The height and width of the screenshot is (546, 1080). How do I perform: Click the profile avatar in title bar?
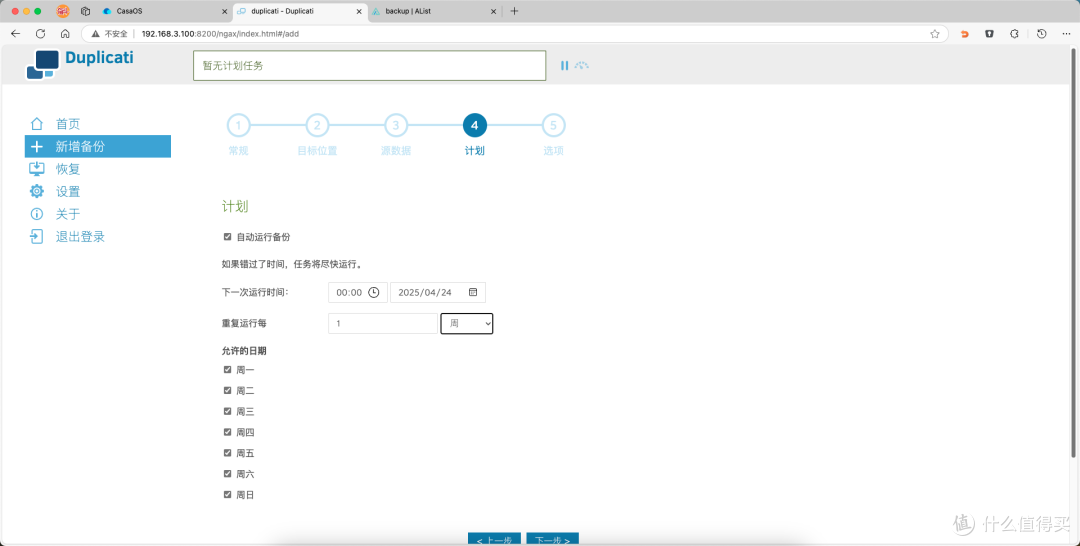[63, 11]
